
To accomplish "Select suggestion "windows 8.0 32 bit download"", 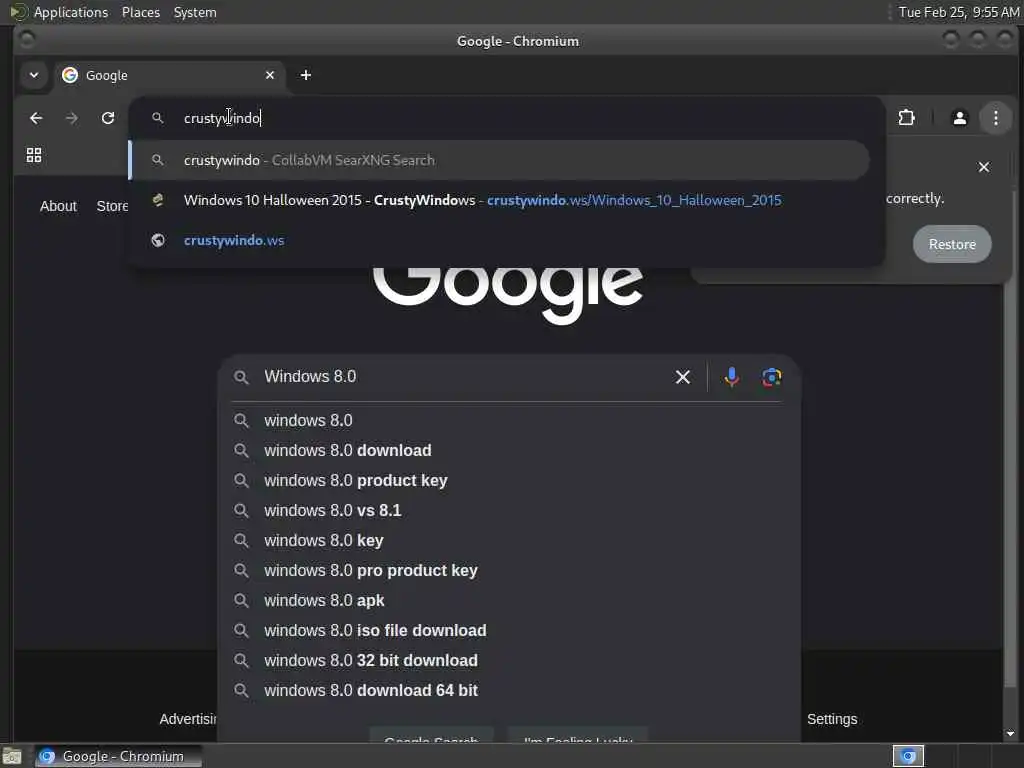I will 508,661.
